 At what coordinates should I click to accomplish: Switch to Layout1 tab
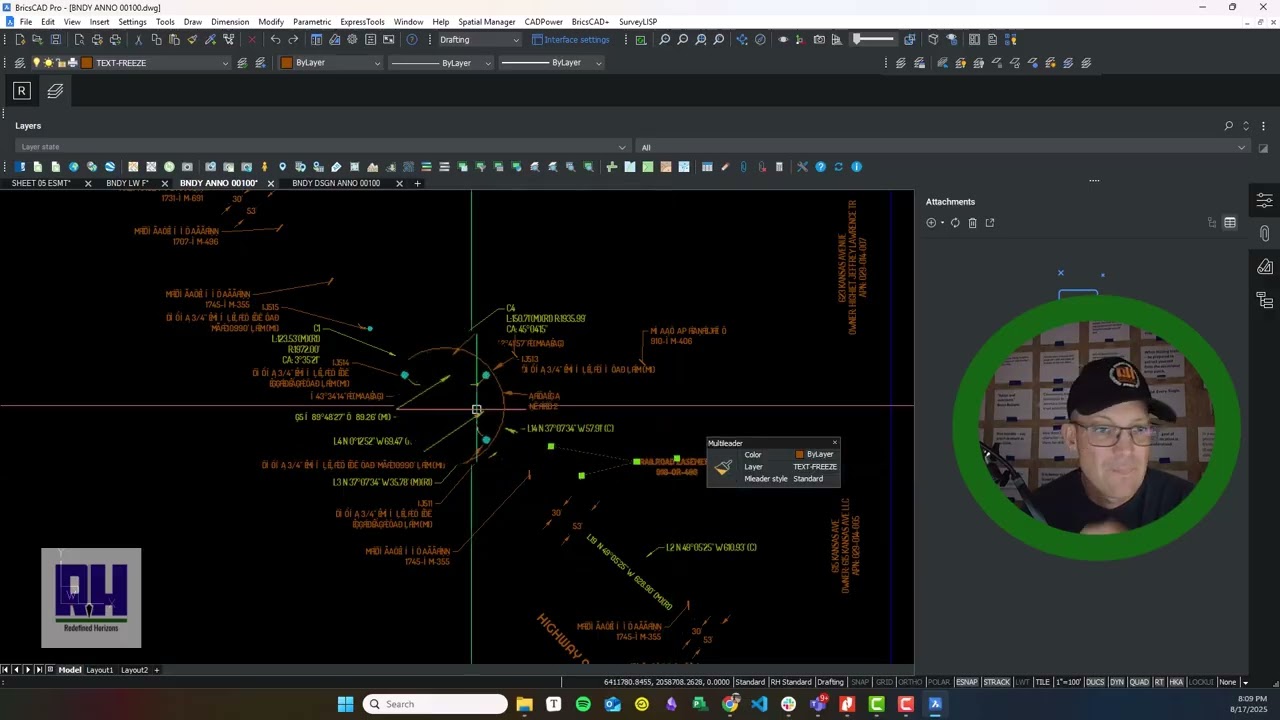(x=99, y=670)
